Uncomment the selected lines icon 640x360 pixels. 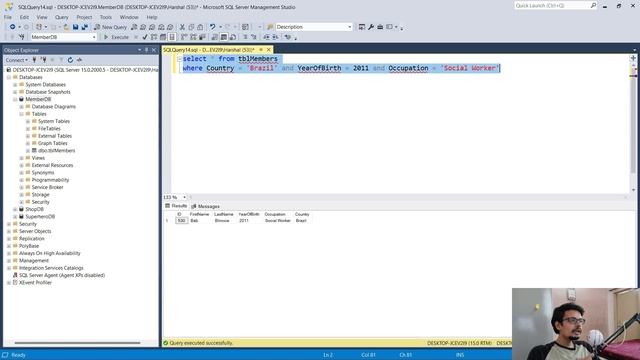click(x=253, y=37)
